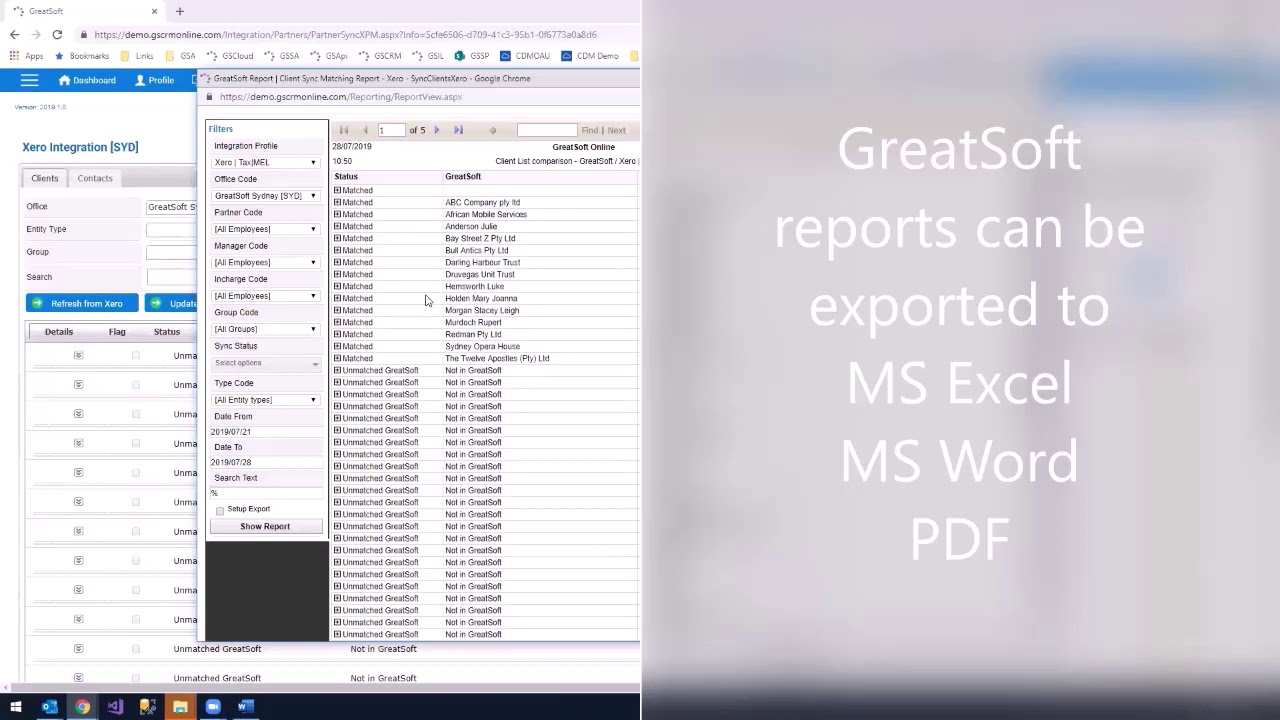The height and width of the screenshot is (720, 1280).
Task: Click the Search Text field
Action: coord(265,494)
